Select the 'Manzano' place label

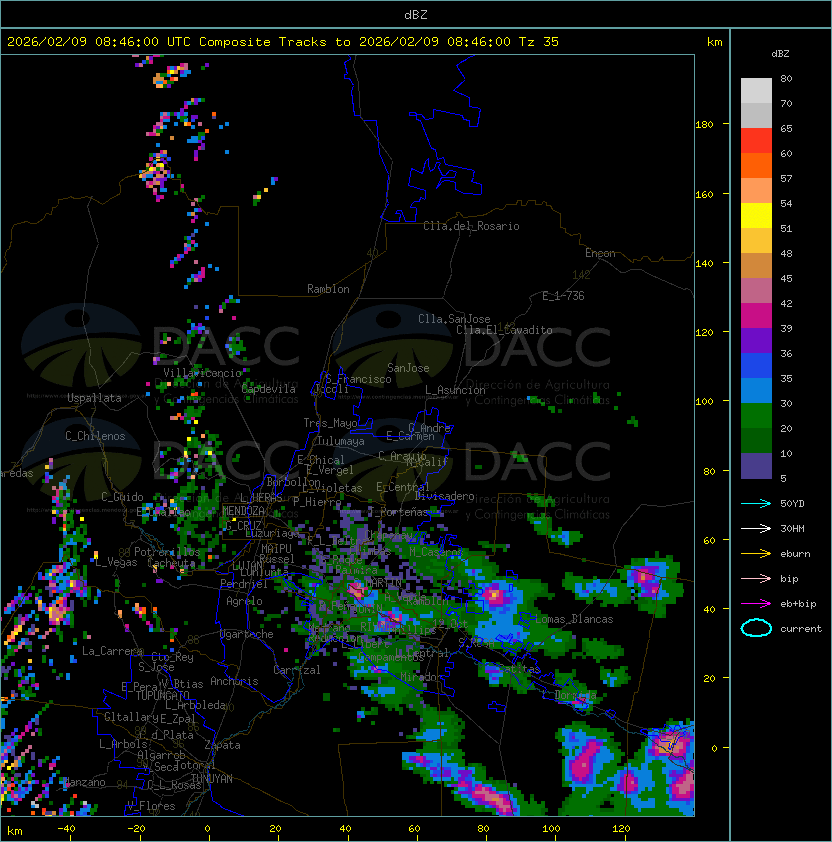(84, 782)
